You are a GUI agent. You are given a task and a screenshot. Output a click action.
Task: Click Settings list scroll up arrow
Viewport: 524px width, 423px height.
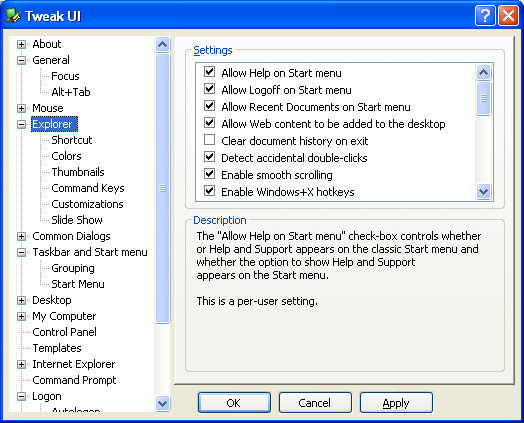(484, 72)
